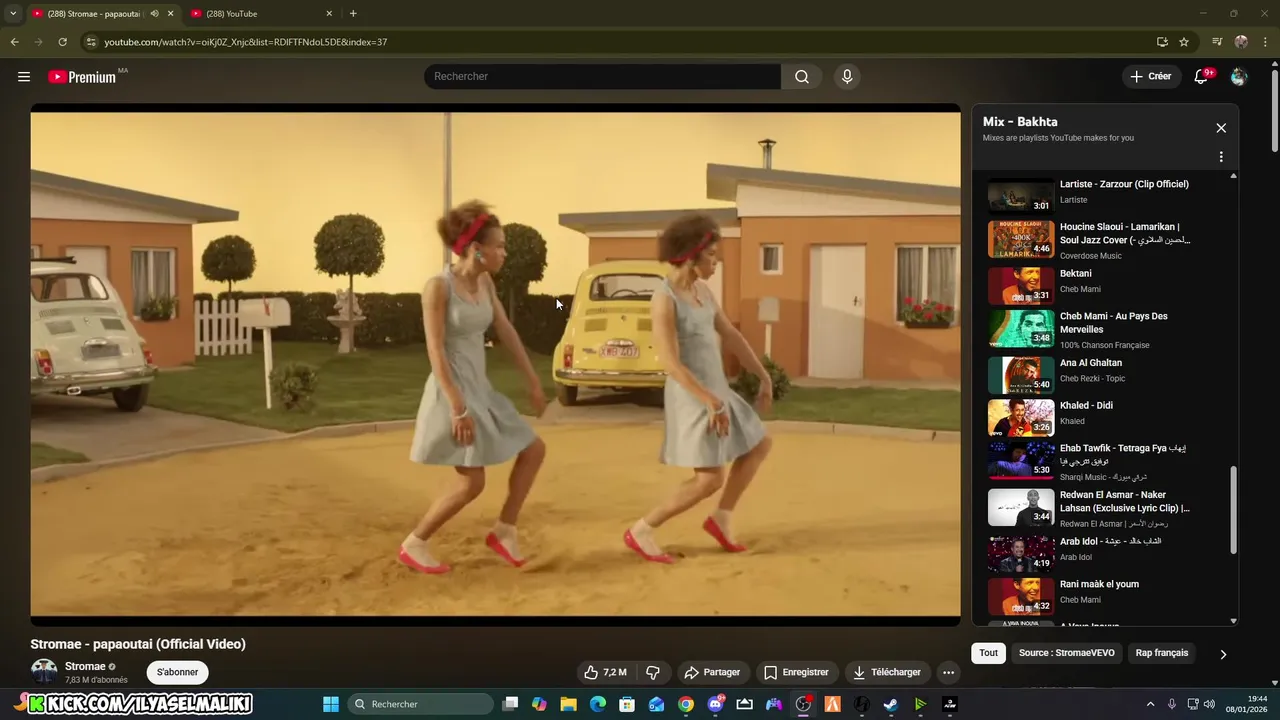Show hidden system tray icons chevron
This screenshot has height=720, width=1280.
[x=1150, y=704]
